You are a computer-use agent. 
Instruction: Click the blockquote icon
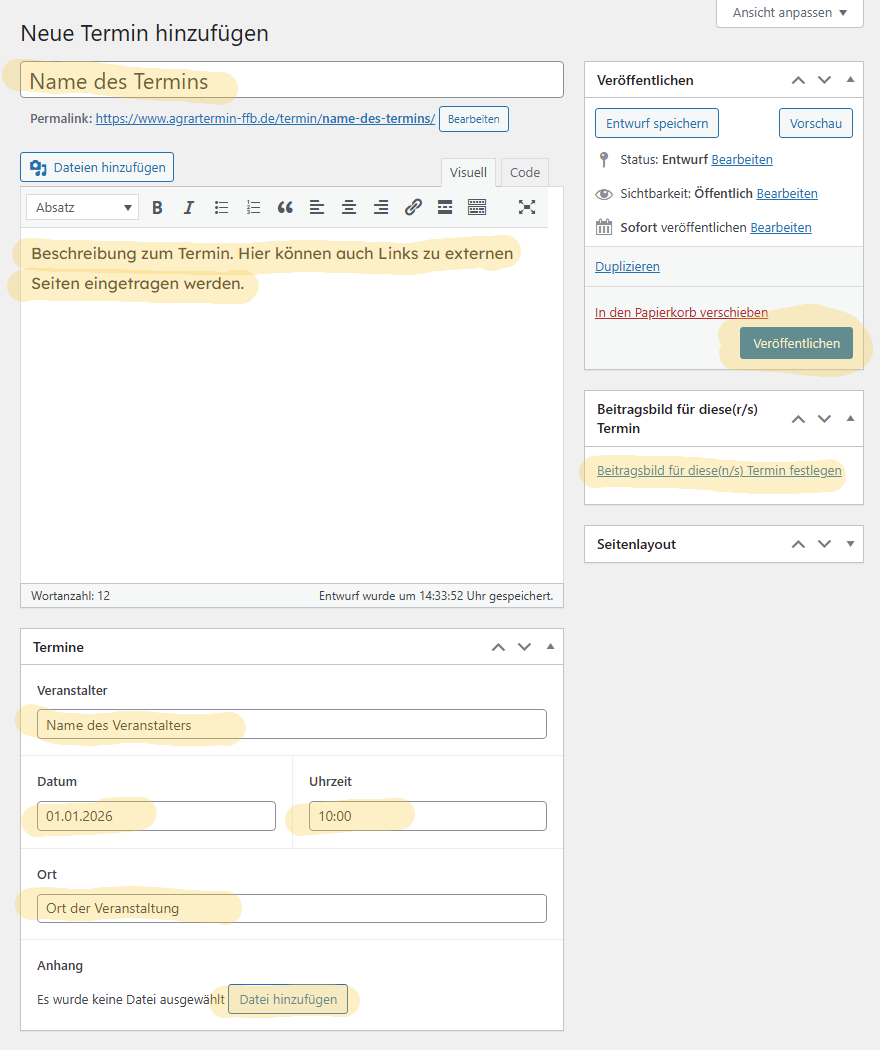(x=285, y=208)
